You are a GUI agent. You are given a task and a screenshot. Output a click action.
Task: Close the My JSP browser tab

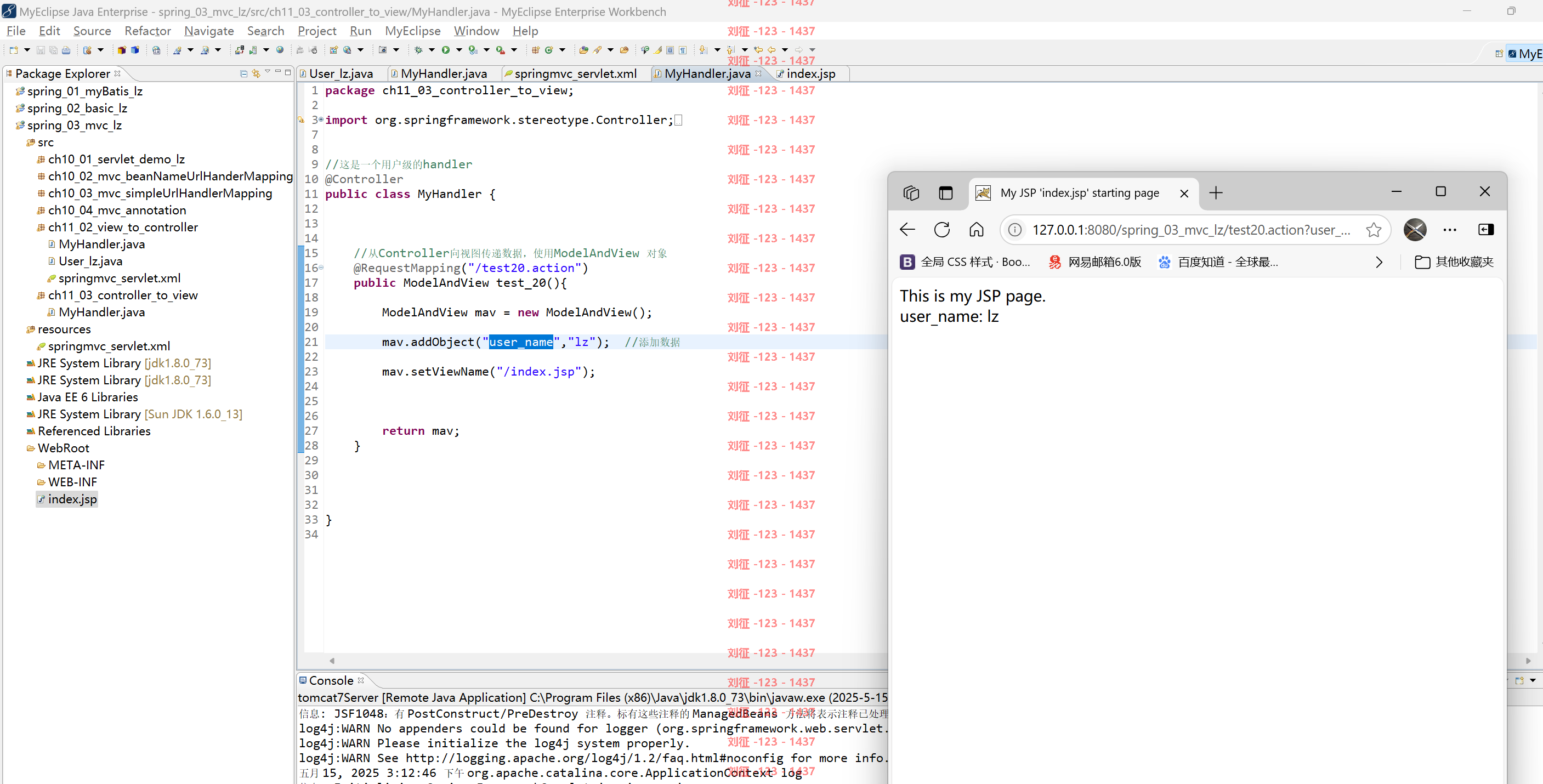tap(1184, 194)
